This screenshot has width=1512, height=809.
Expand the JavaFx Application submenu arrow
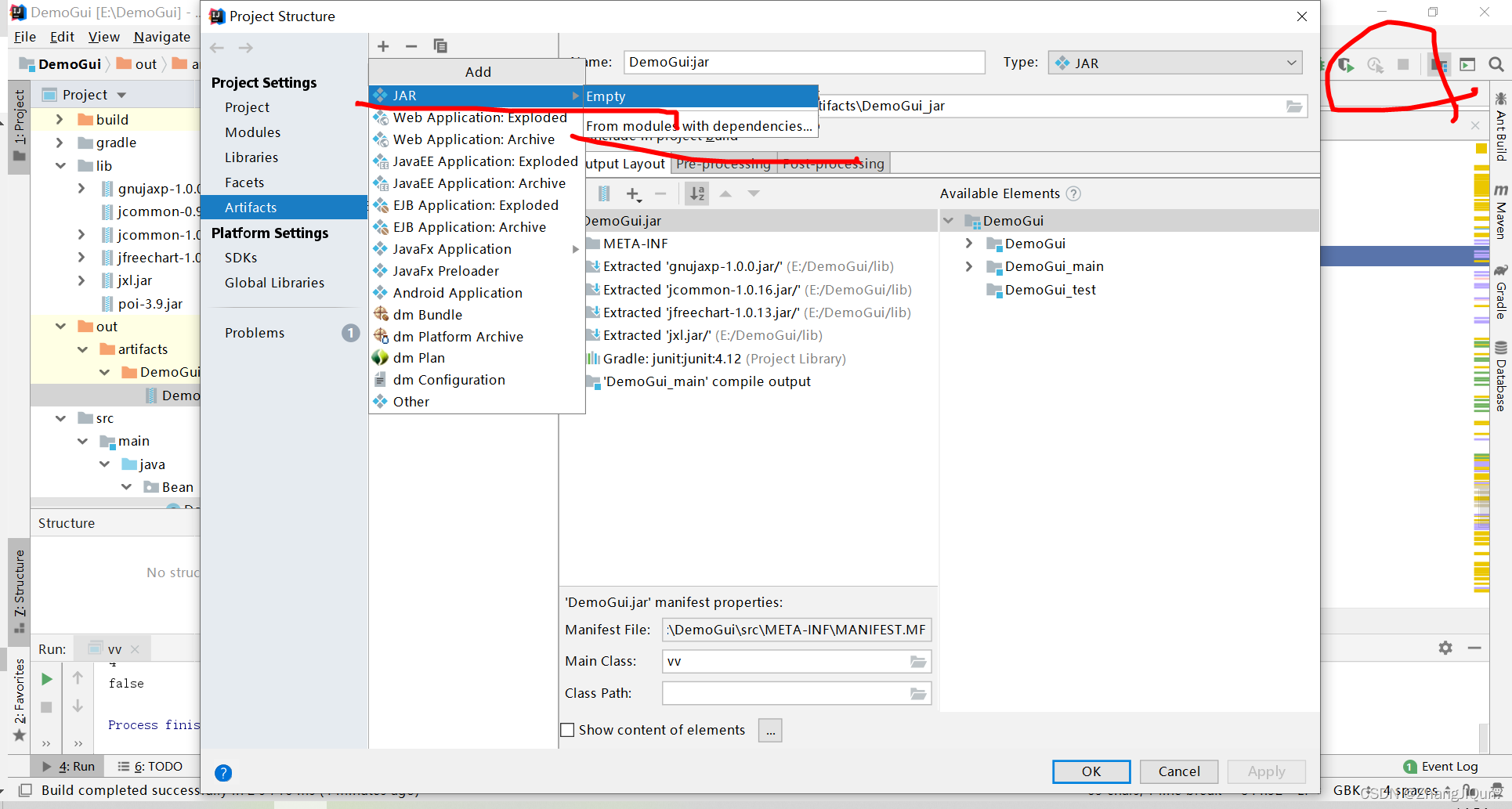click(577, 249)
